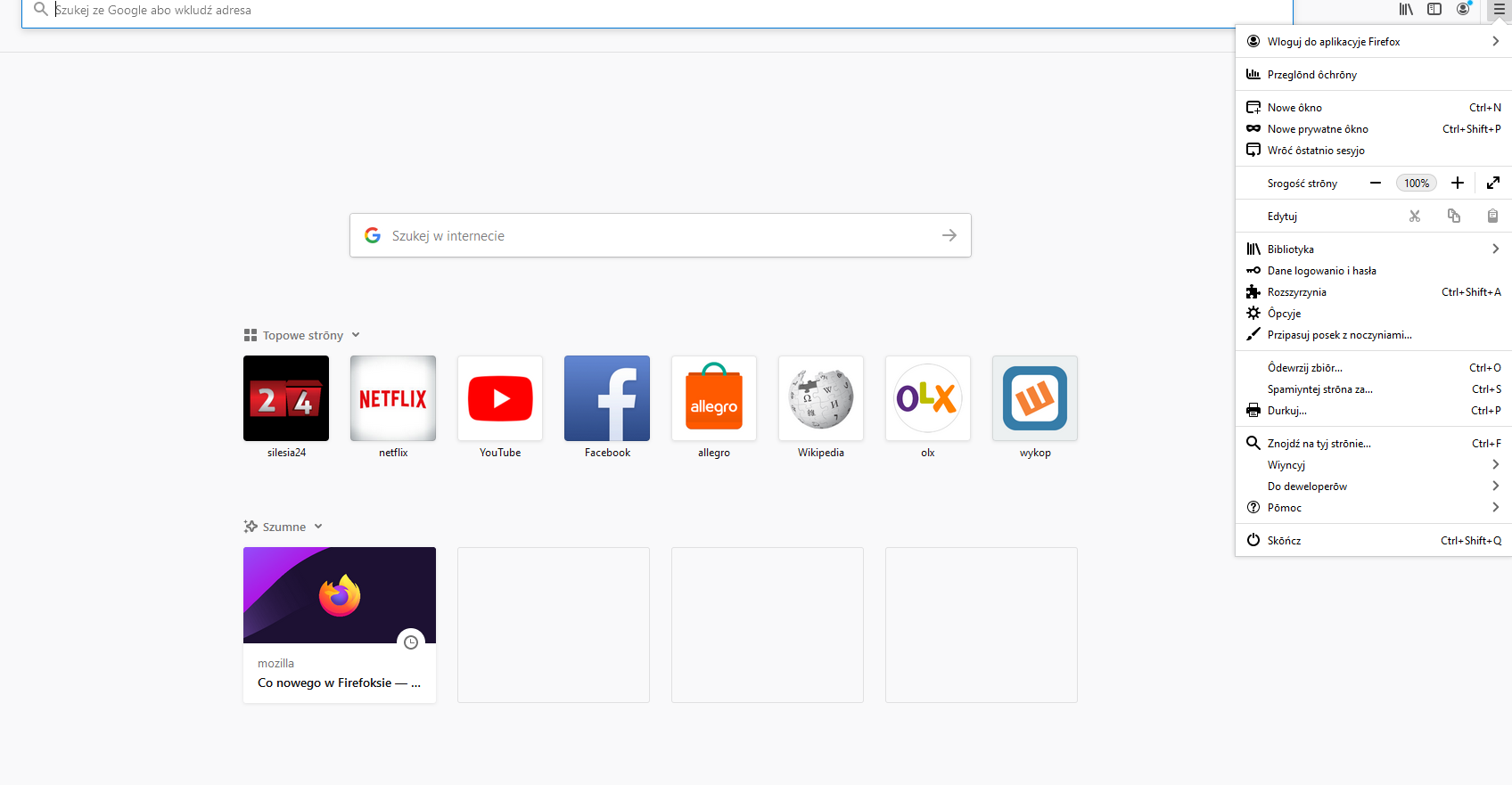Select Ōdewrzij zbiōr menu item
Screen dimensions: 1512x785
click(1373, 368)
